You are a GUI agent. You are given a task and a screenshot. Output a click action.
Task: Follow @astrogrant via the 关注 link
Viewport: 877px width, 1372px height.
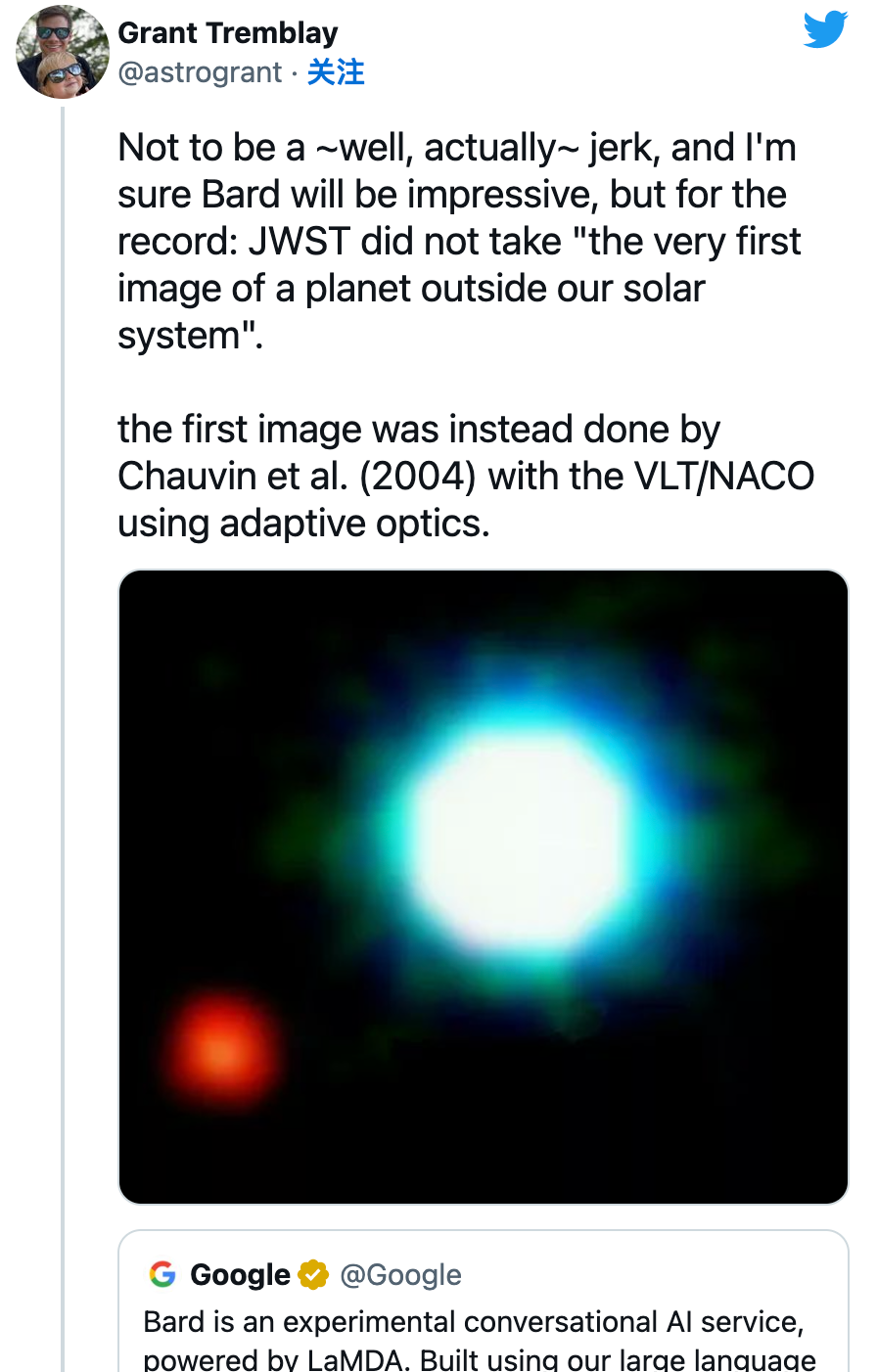click(x=336, y=72)
